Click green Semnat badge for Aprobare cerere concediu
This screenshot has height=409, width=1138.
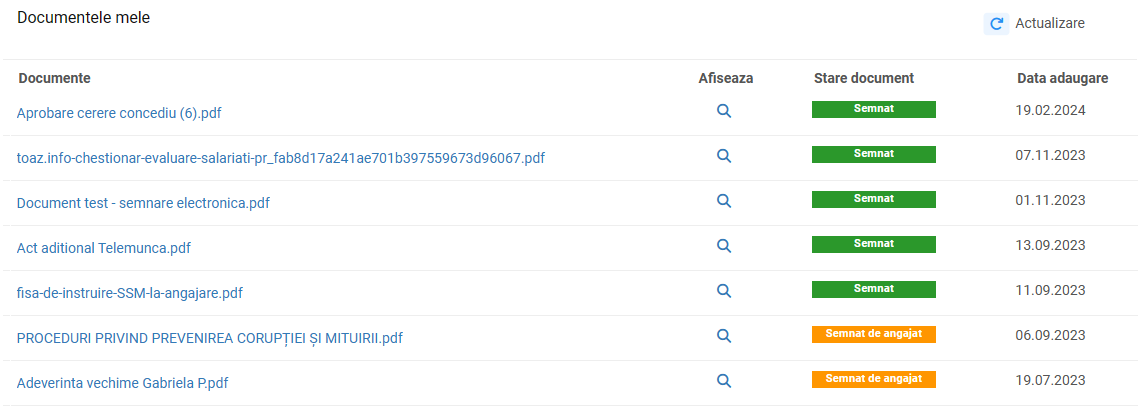874,110
